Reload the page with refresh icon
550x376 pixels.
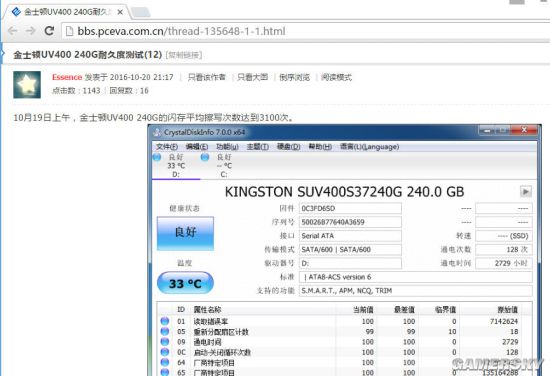click(x=49, y=31)
